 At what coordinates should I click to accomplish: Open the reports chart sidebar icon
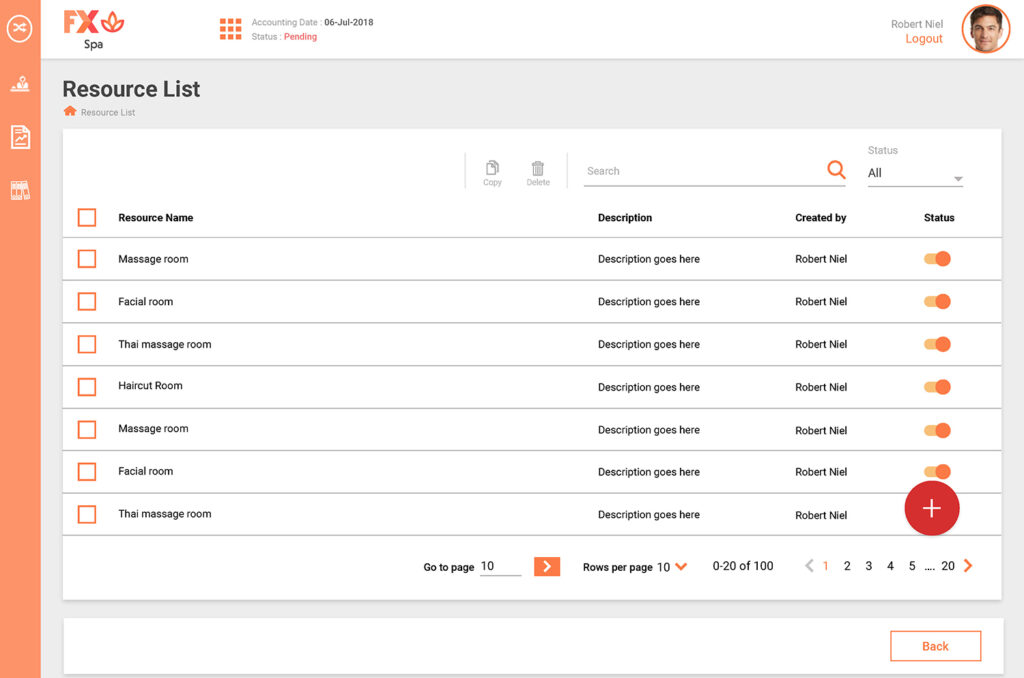(x=20, y=137)
